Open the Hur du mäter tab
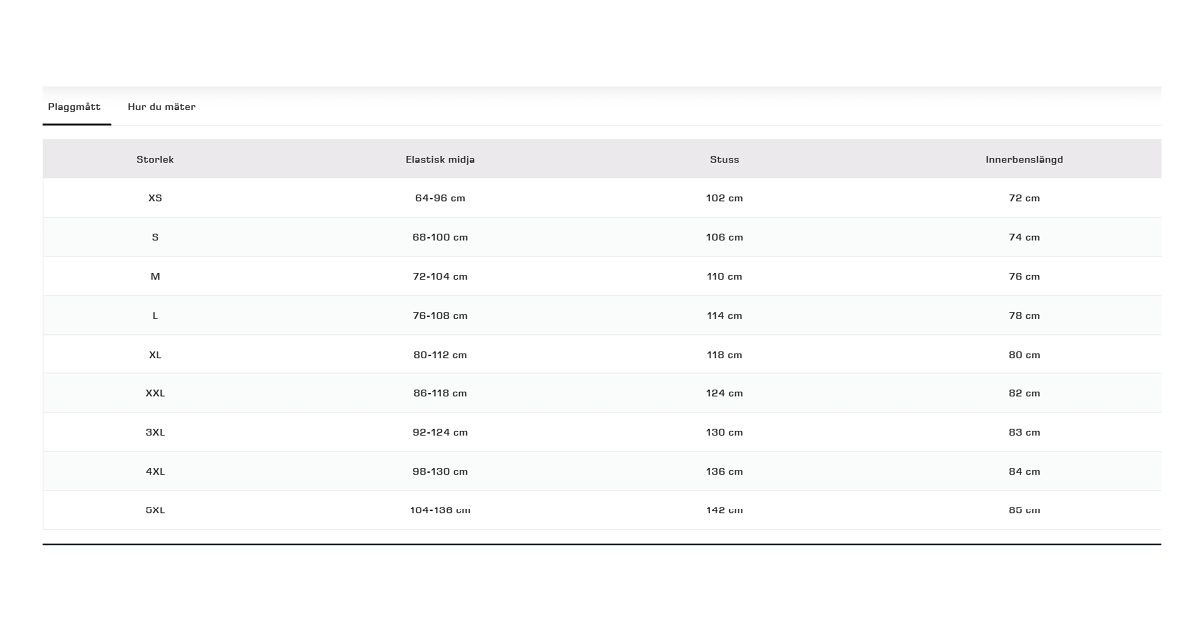Viewport: 1200px width, 630px height. point(161,107)
